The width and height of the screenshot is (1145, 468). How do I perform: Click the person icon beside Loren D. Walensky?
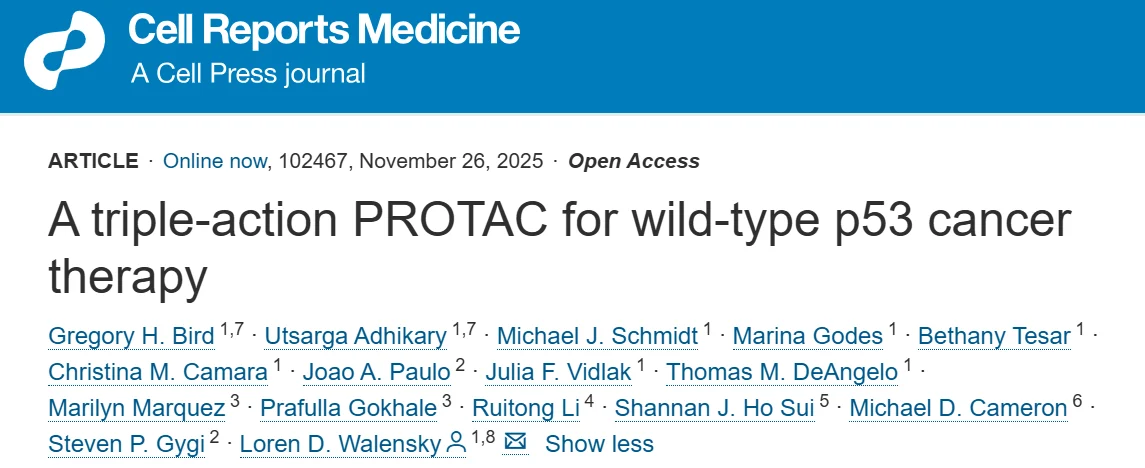coord(456,443)
